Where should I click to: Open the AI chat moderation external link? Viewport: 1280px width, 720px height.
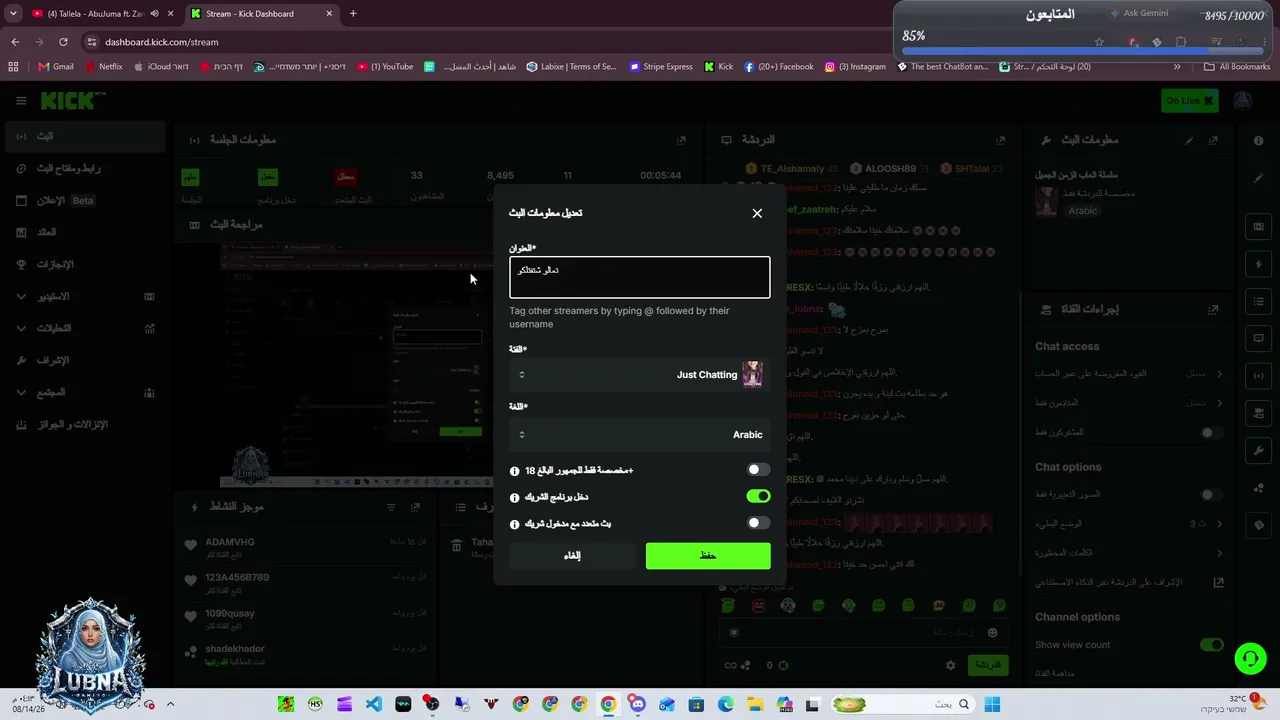pyautogui.click(x=1218, y=582)
